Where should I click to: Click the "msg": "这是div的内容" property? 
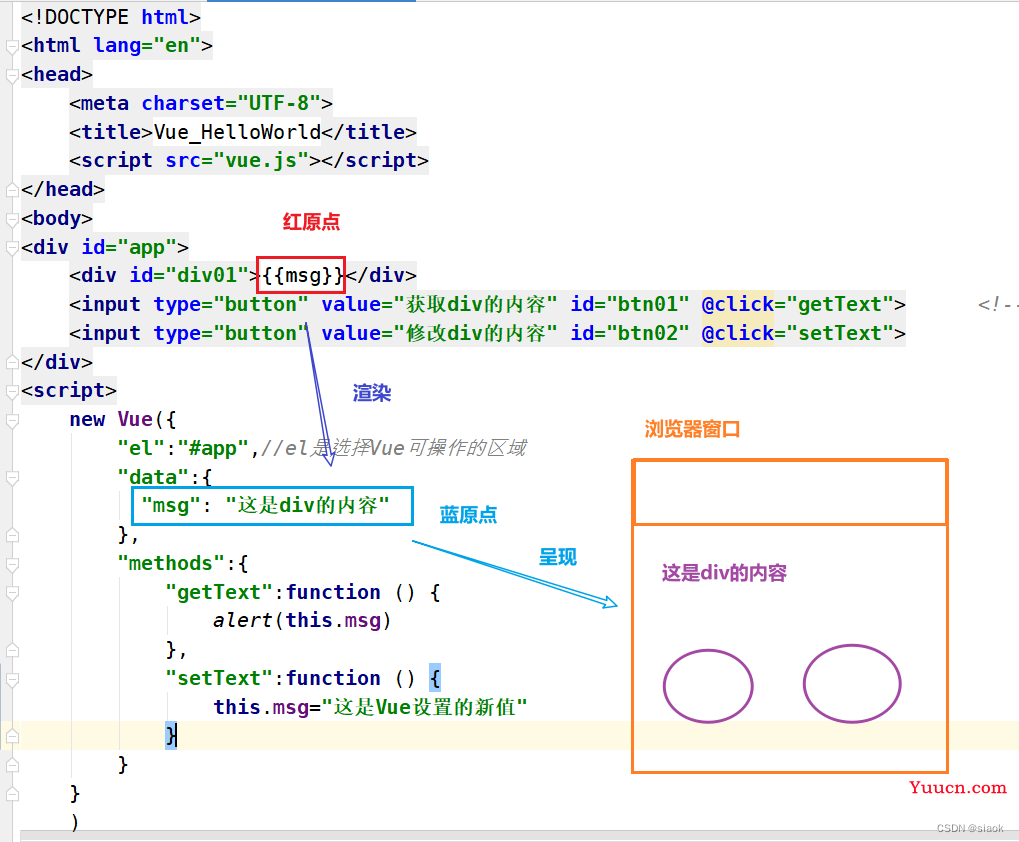coord(265,505)
